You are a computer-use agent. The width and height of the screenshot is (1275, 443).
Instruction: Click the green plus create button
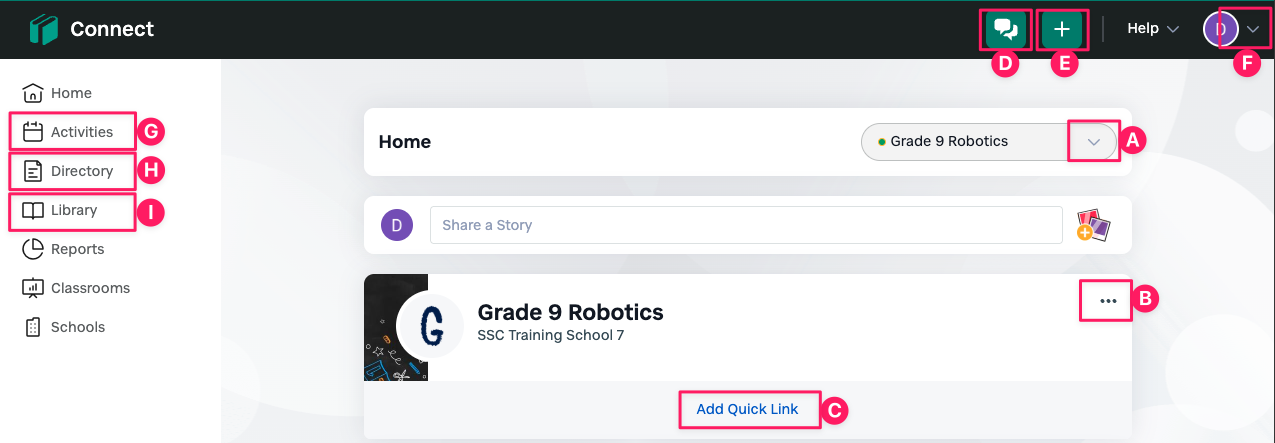pos(1062,29)
